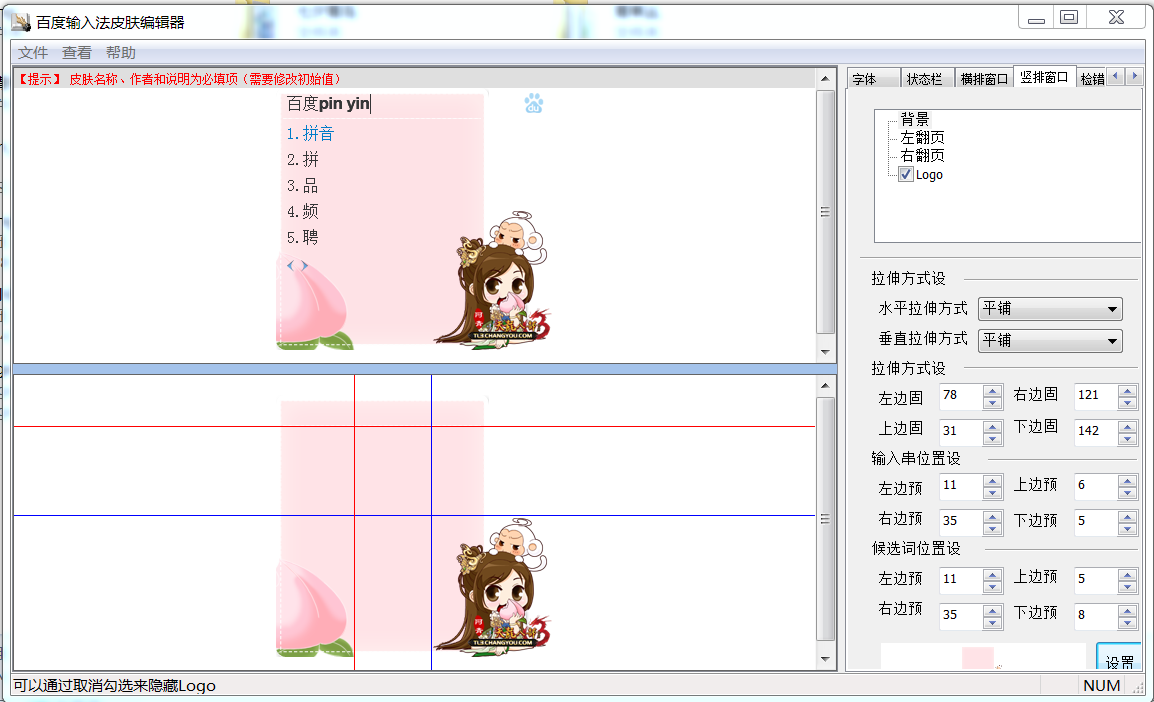
Task: Click the 下边预 field showing 8
Action: point(1096,615)
